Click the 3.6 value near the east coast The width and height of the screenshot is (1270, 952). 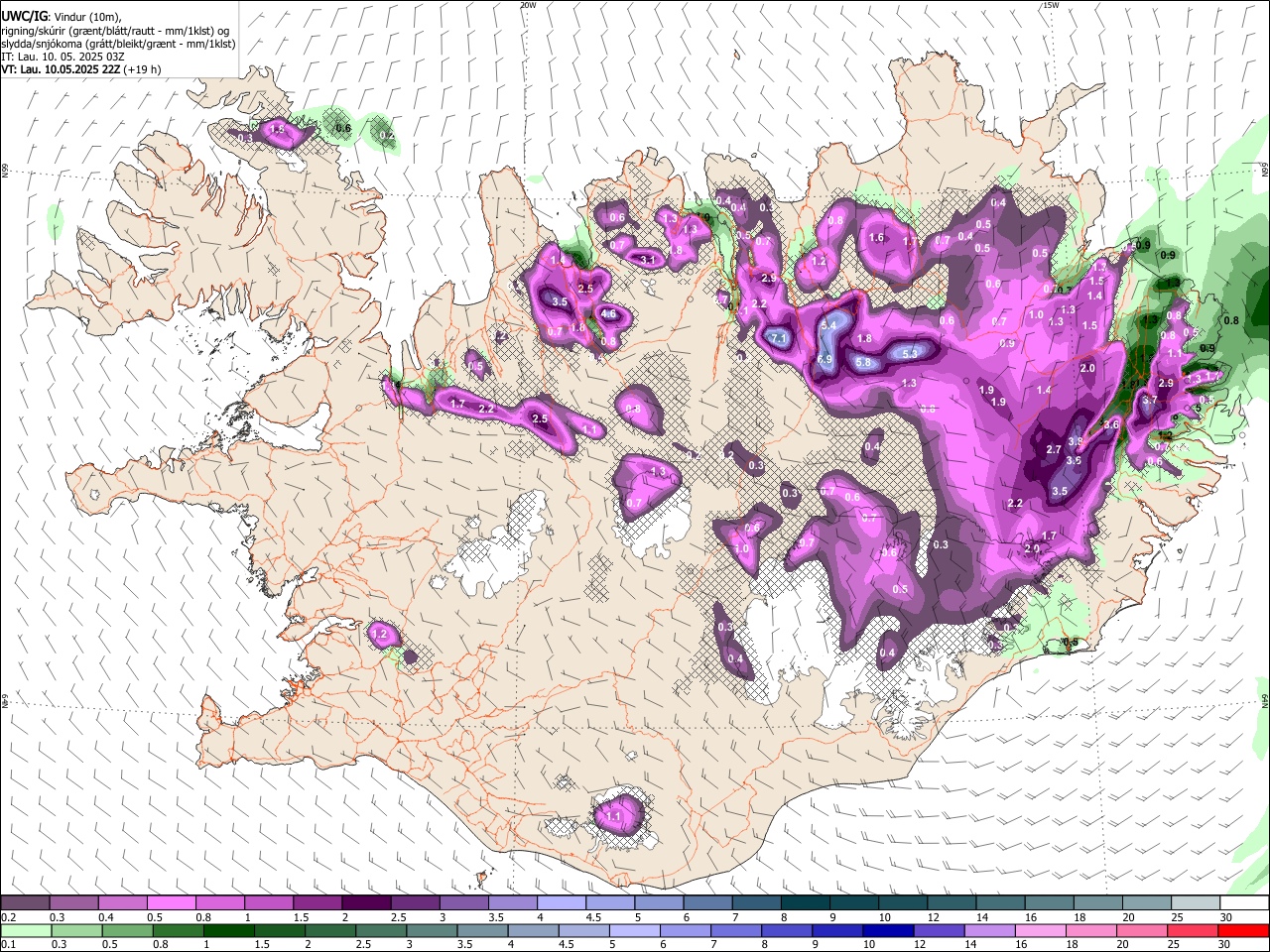point(1111,424)
